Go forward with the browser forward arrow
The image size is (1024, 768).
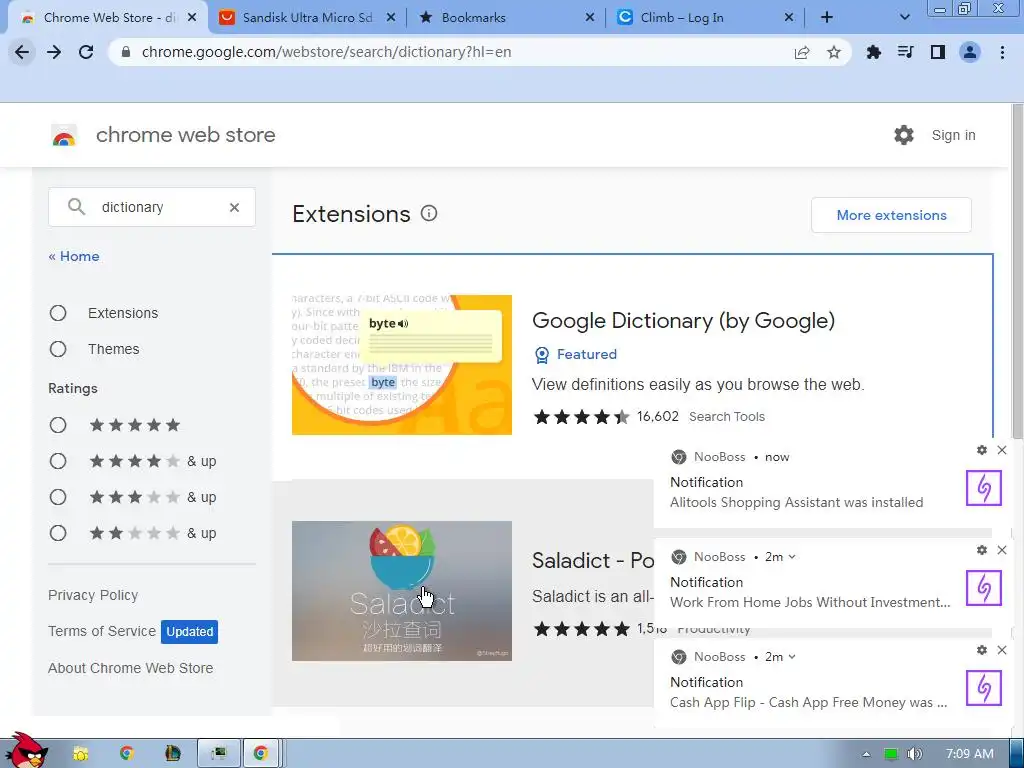(54, 52)
